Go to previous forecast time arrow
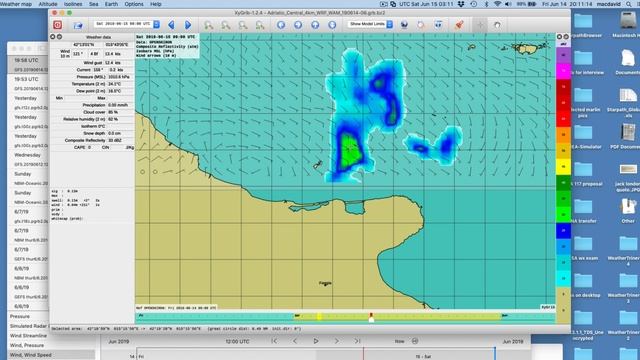Screen dimensions: 640x360 171,25
